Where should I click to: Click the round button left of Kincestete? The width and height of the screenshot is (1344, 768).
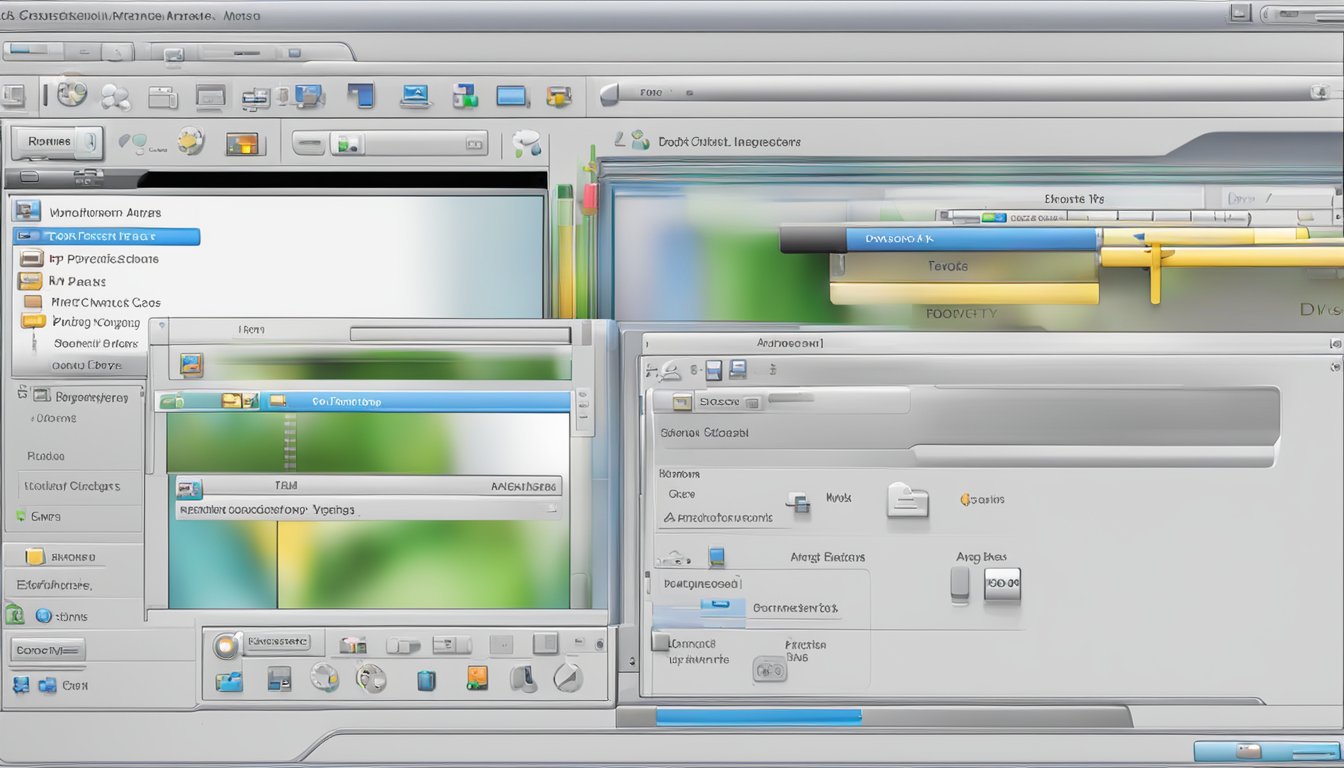(x=226, y=646)
